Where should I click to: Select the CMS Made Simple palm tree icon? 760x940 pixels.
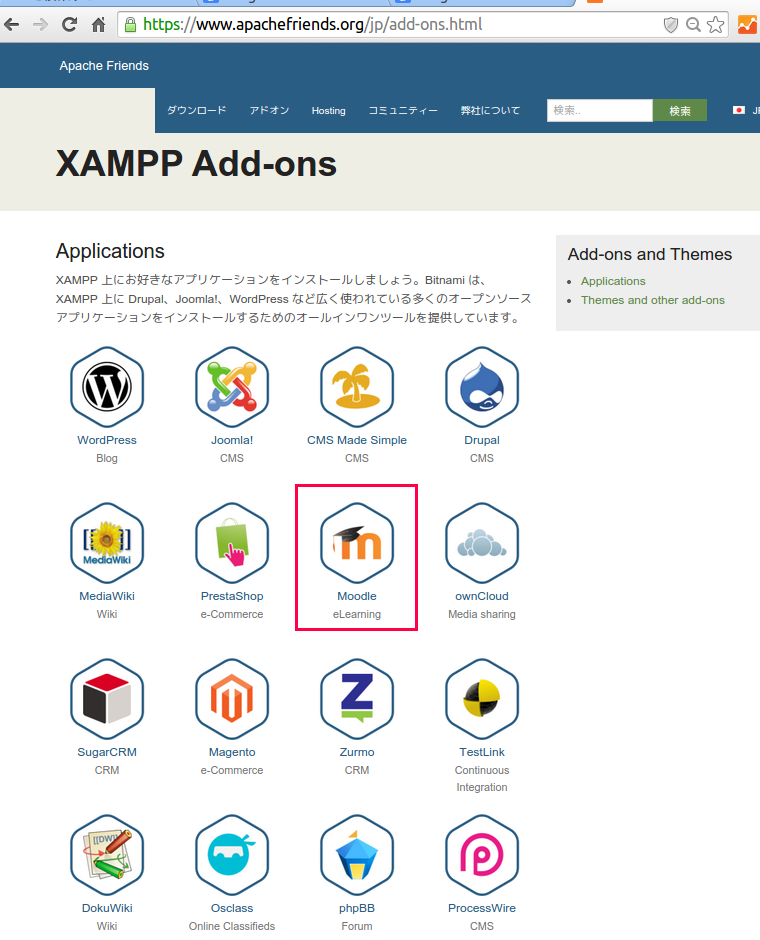(357, 387)
